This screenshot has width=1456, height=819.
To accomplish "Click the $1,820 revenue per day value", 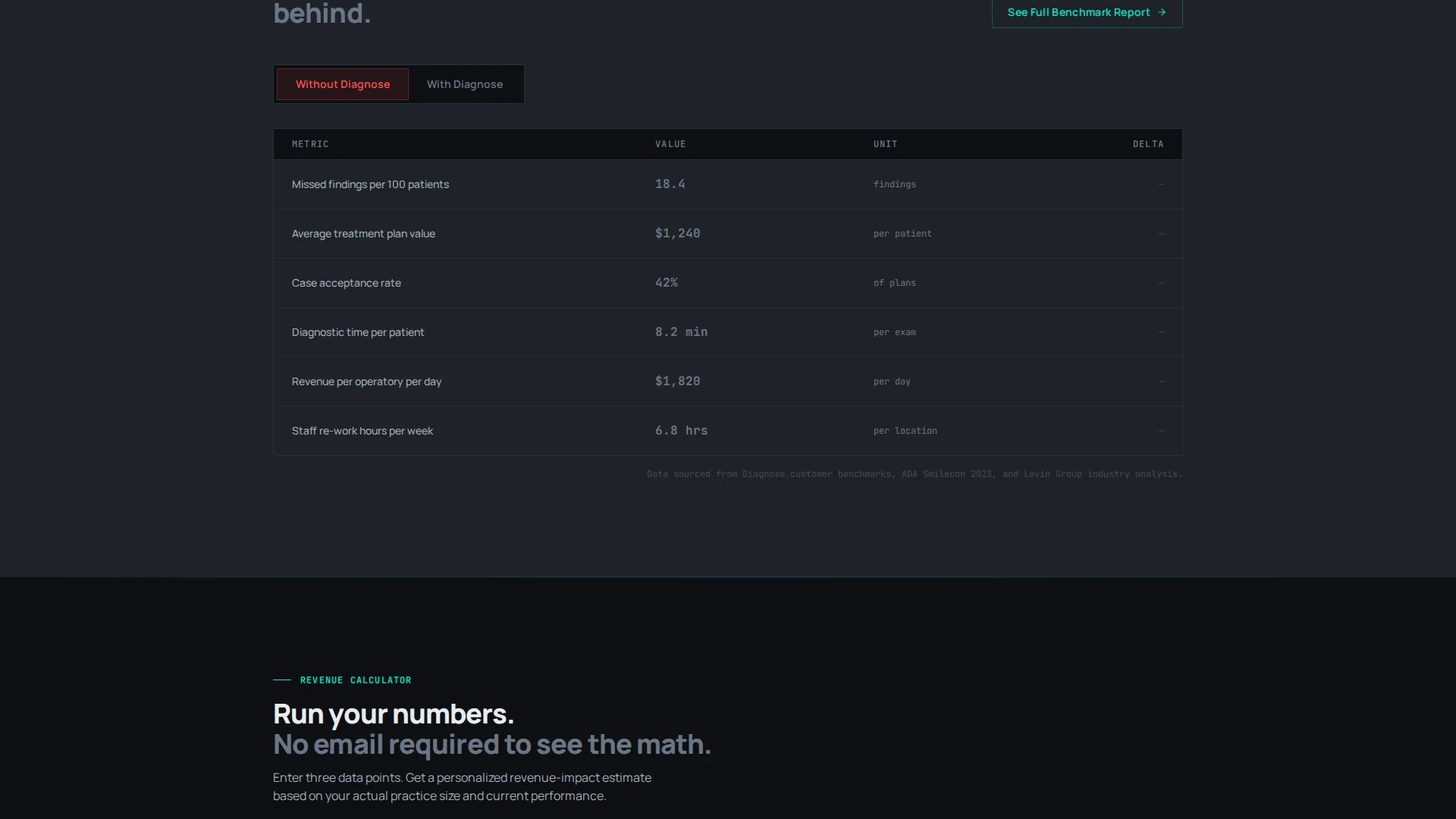I will (678, 381).
